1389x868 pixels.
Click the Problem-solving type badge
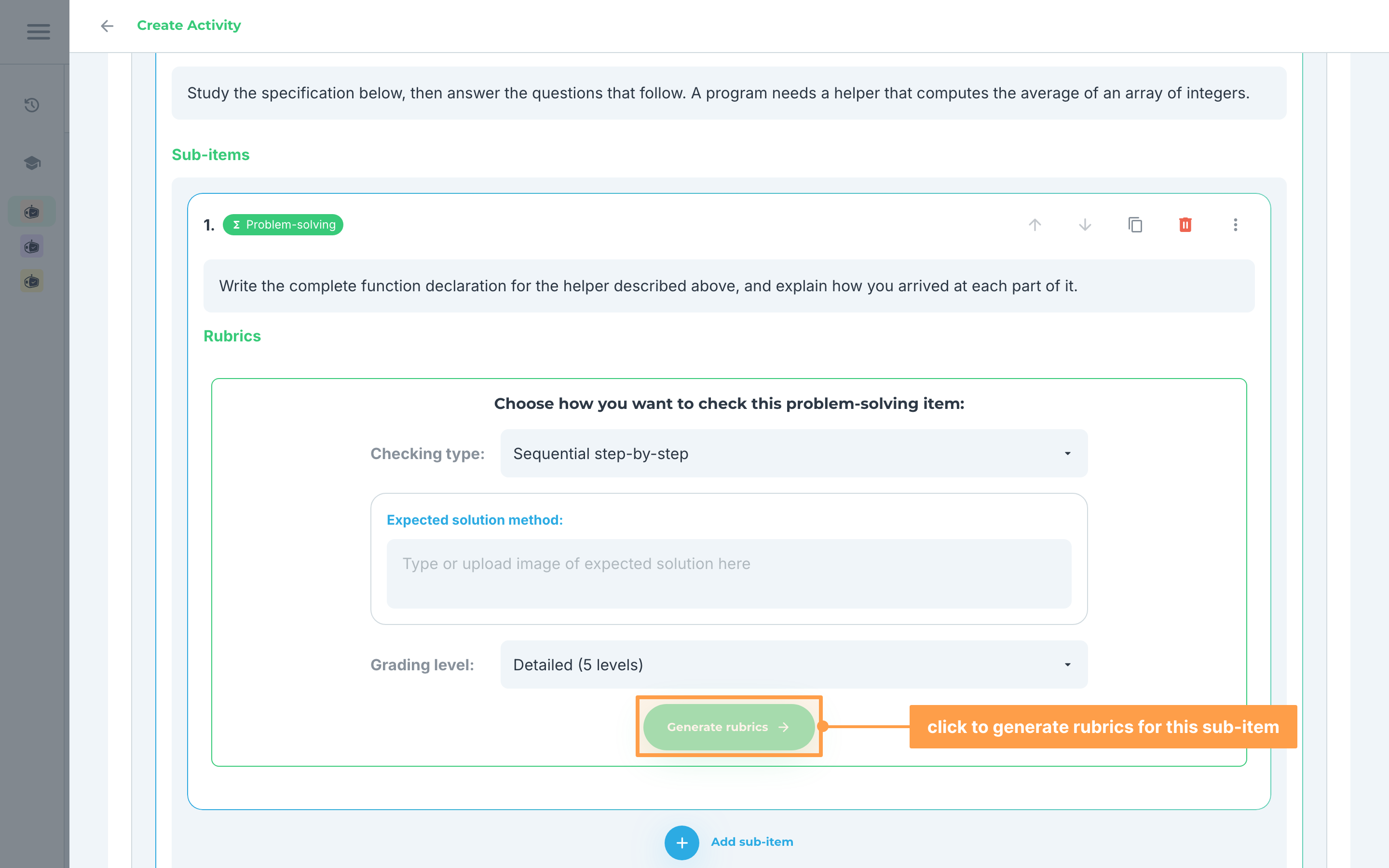click(x=283, y=224)
